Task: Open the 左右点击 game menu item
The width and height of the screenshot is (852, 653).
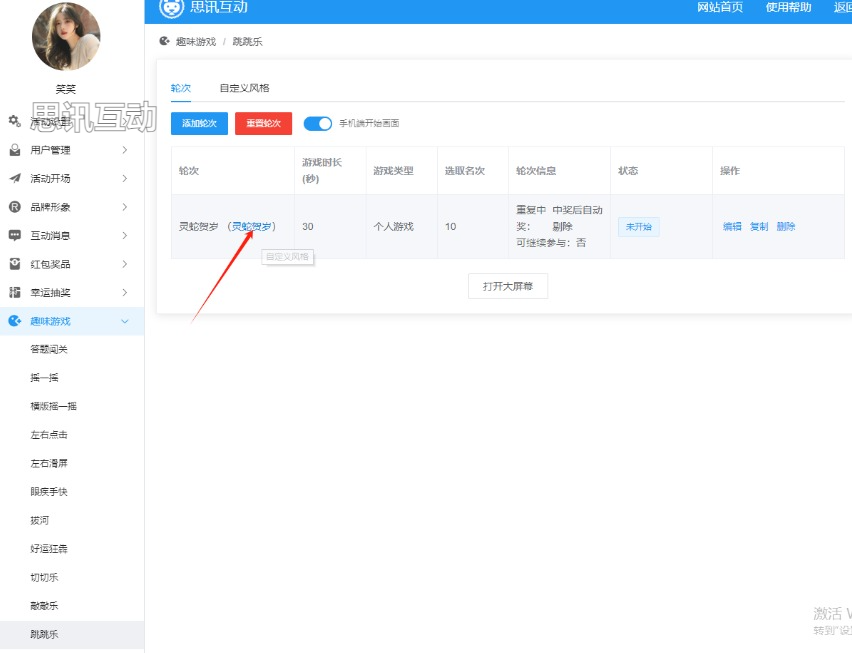Action: 49,435
